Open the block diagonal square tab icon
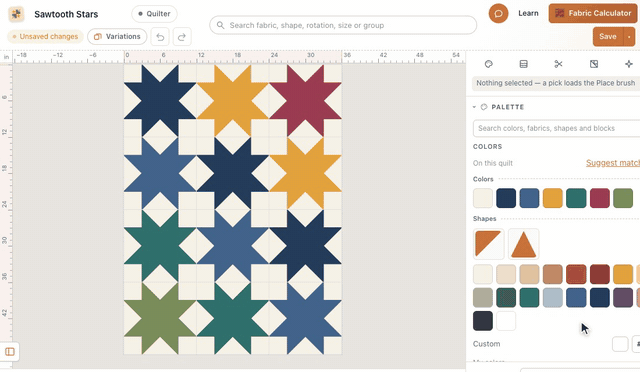The width and height of the screenshot is (640, 372). coord(594,64)
